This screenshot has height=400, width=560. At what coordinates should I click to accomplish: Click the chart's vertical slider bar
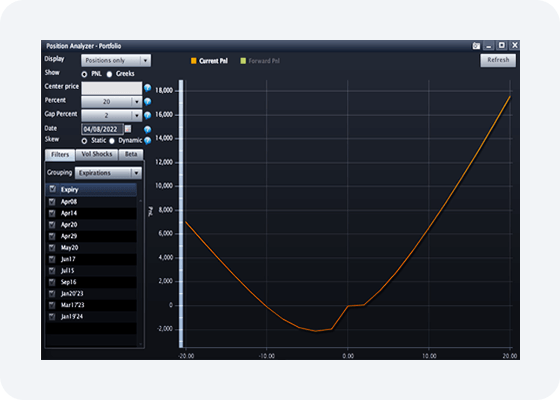[x=181, y=214]
